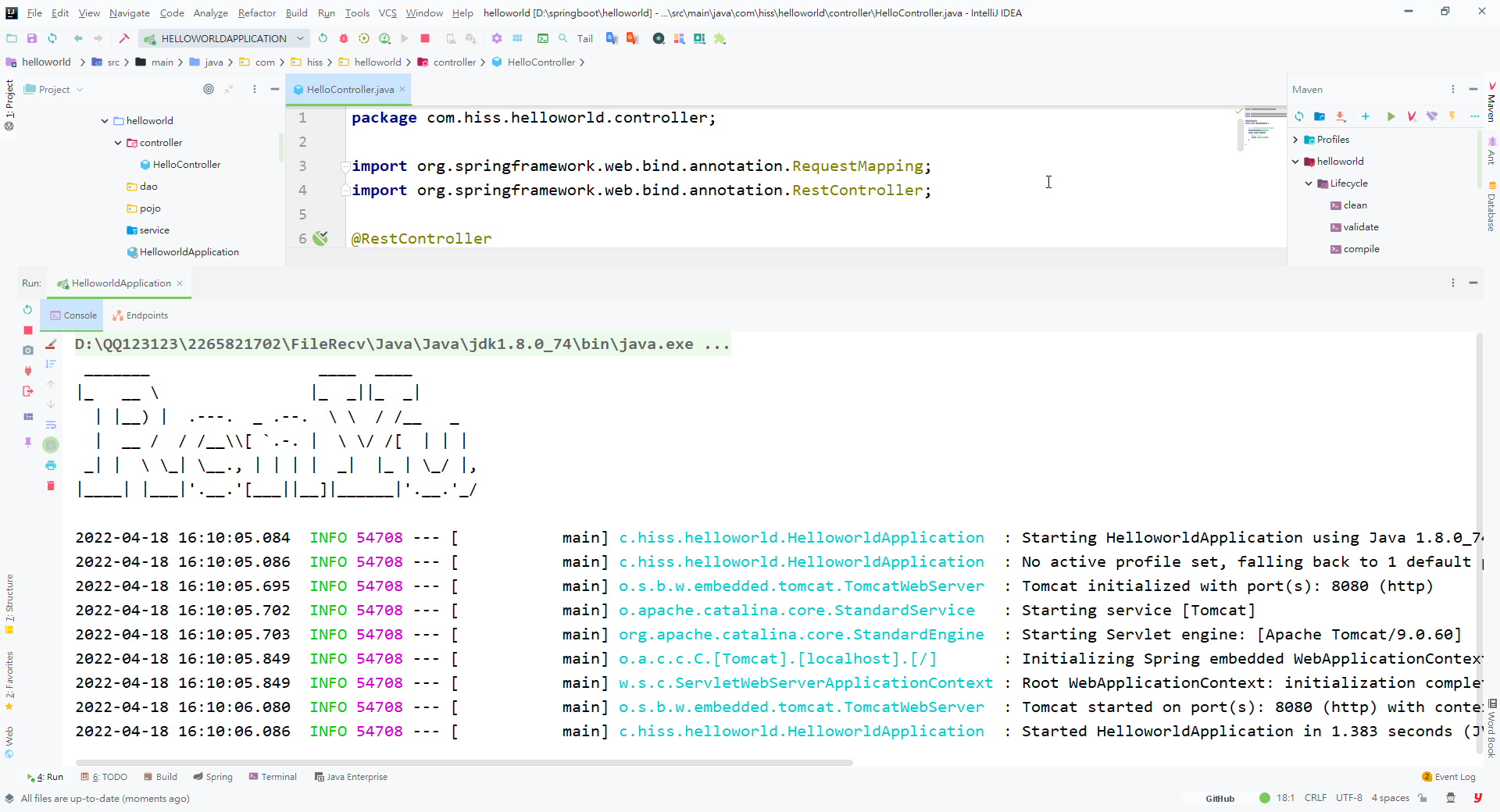1500x812 pixels.
Task: Toggle the Structure tool window stripe button
Action: (x=9, y=604)
